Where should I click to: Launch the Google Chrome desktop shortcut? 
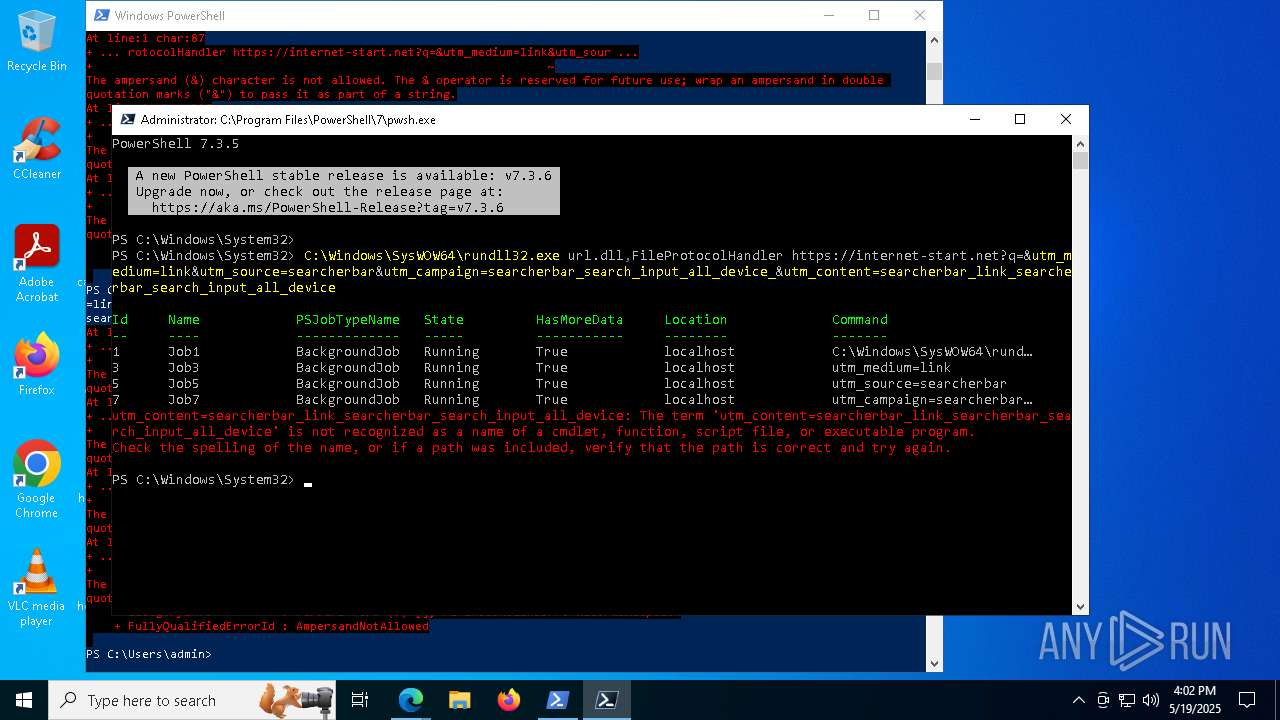pyautogui.click(x=37, y=480)
